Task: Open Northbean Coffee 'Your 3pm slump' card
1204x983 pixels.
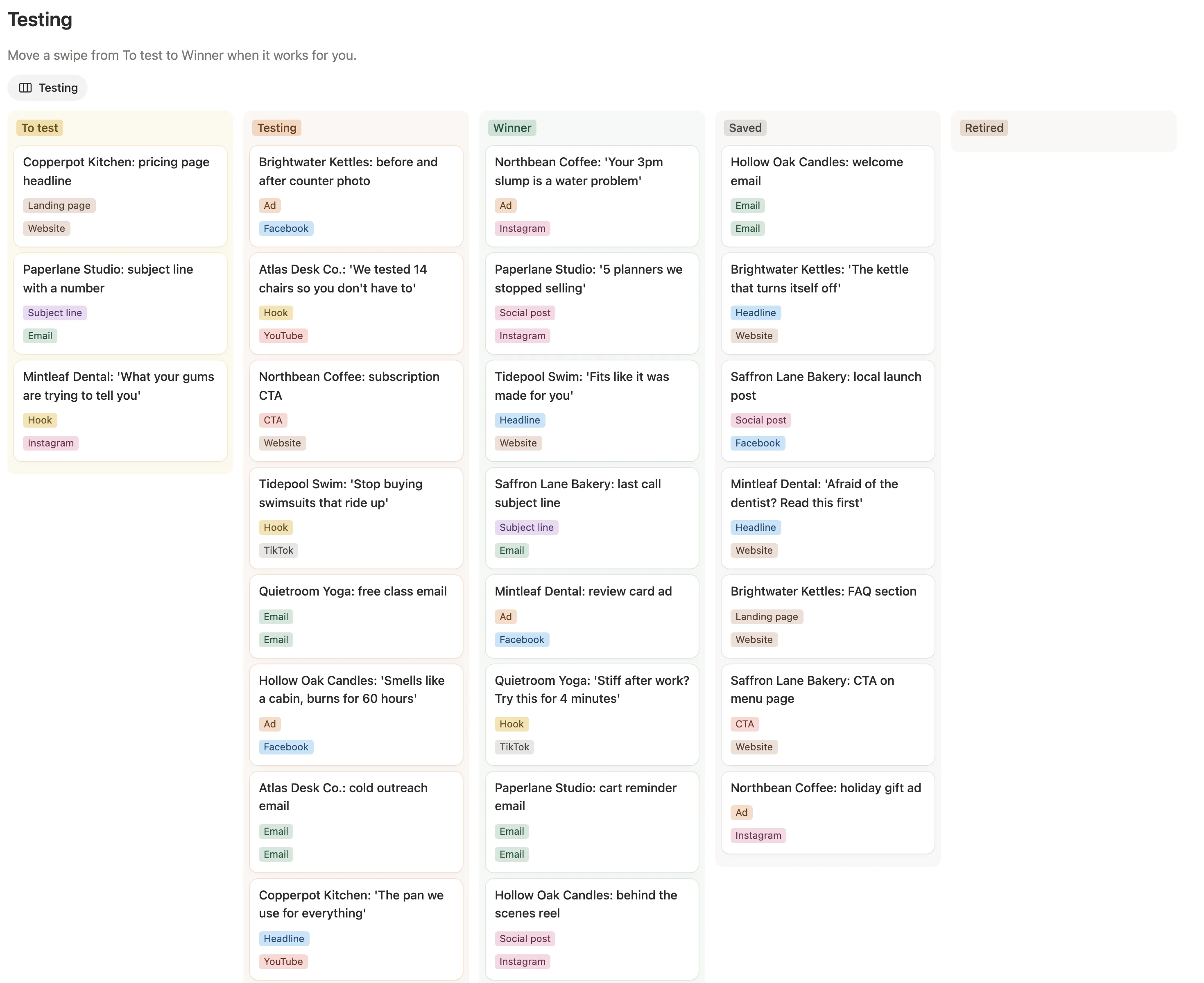Action: coord(592,196)
